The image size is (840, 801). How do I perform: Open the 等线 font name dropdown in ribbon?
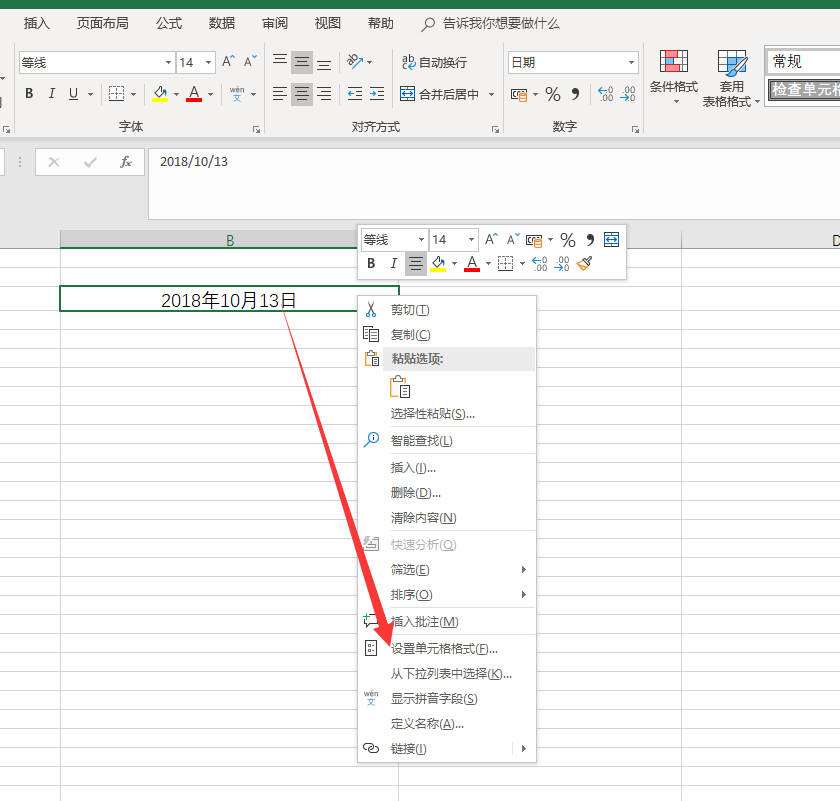click(x=168, y=63)
